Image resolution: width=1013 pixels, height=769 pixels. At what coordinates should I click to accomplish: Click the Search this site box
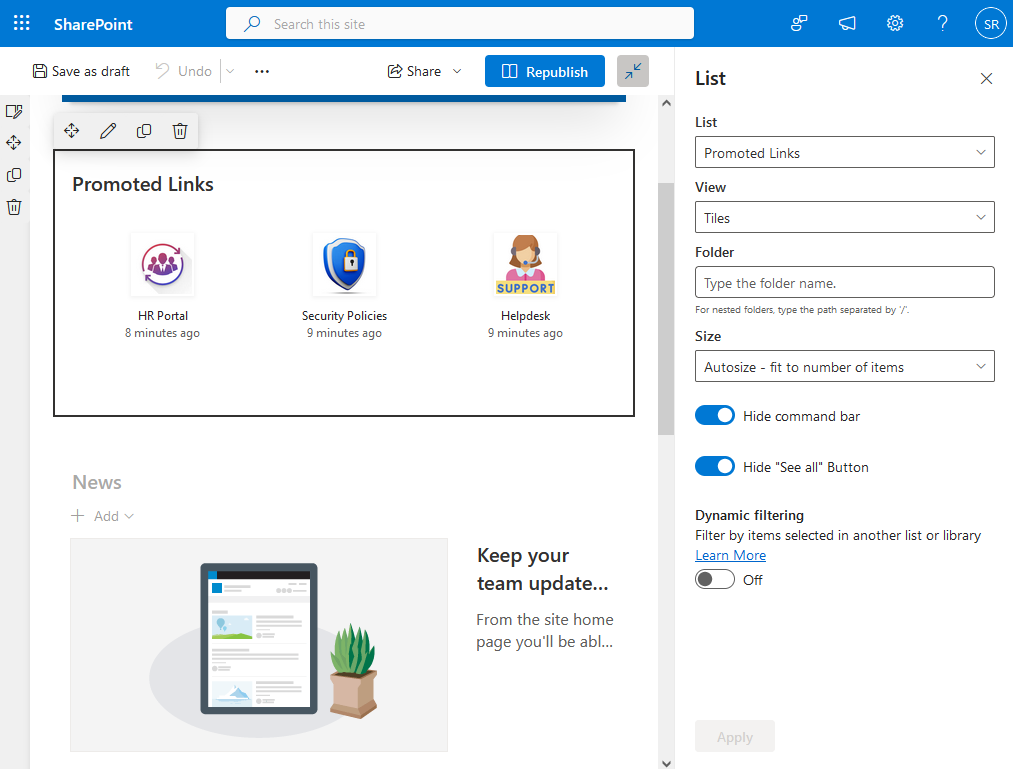coord(460,24)
